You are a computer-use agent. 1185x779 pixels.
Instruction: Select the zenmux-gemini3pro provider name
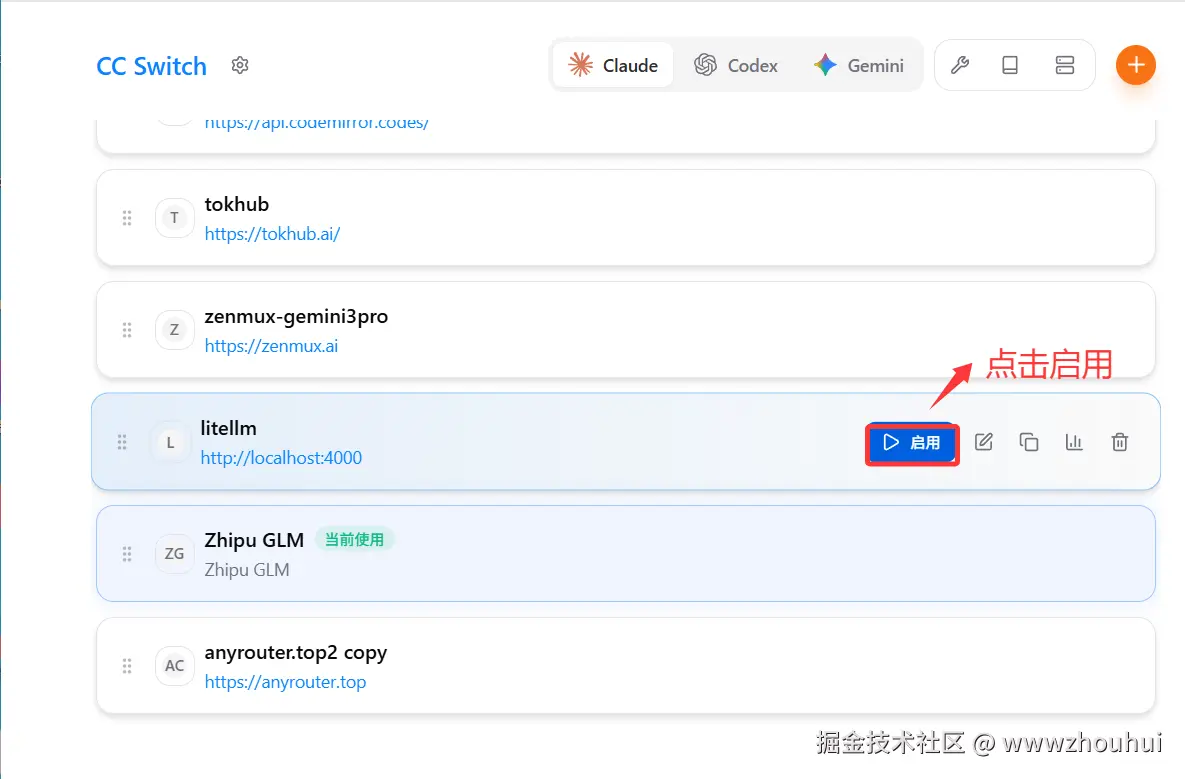click(296, 317)
